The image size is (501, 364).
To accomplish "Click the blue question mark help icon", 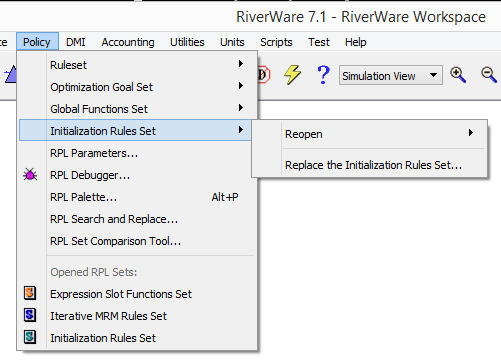I will pyautogui.click(x=323, y=75).
